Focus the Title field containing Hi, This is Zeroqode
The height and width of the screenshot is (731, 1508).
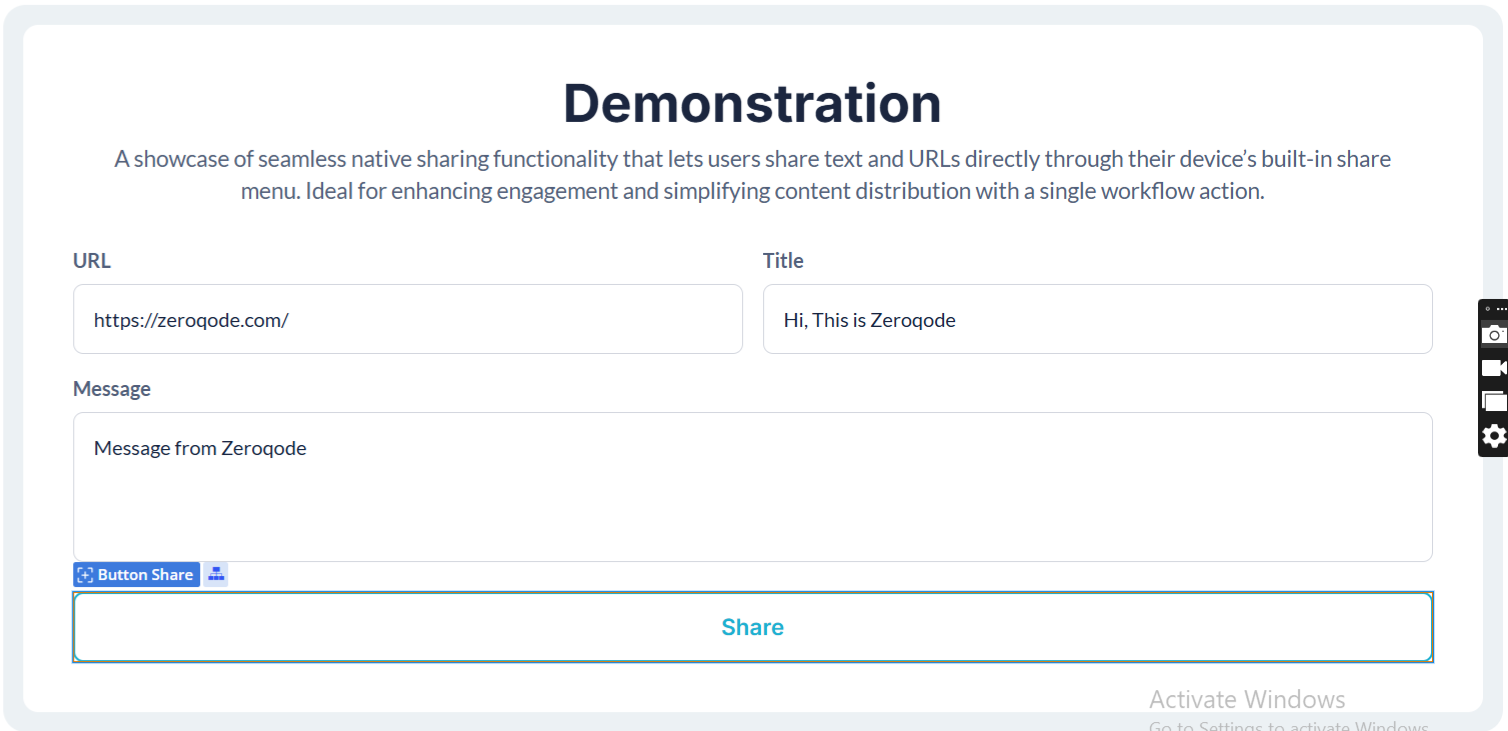pyautogui.click(x=1097, y=320)
